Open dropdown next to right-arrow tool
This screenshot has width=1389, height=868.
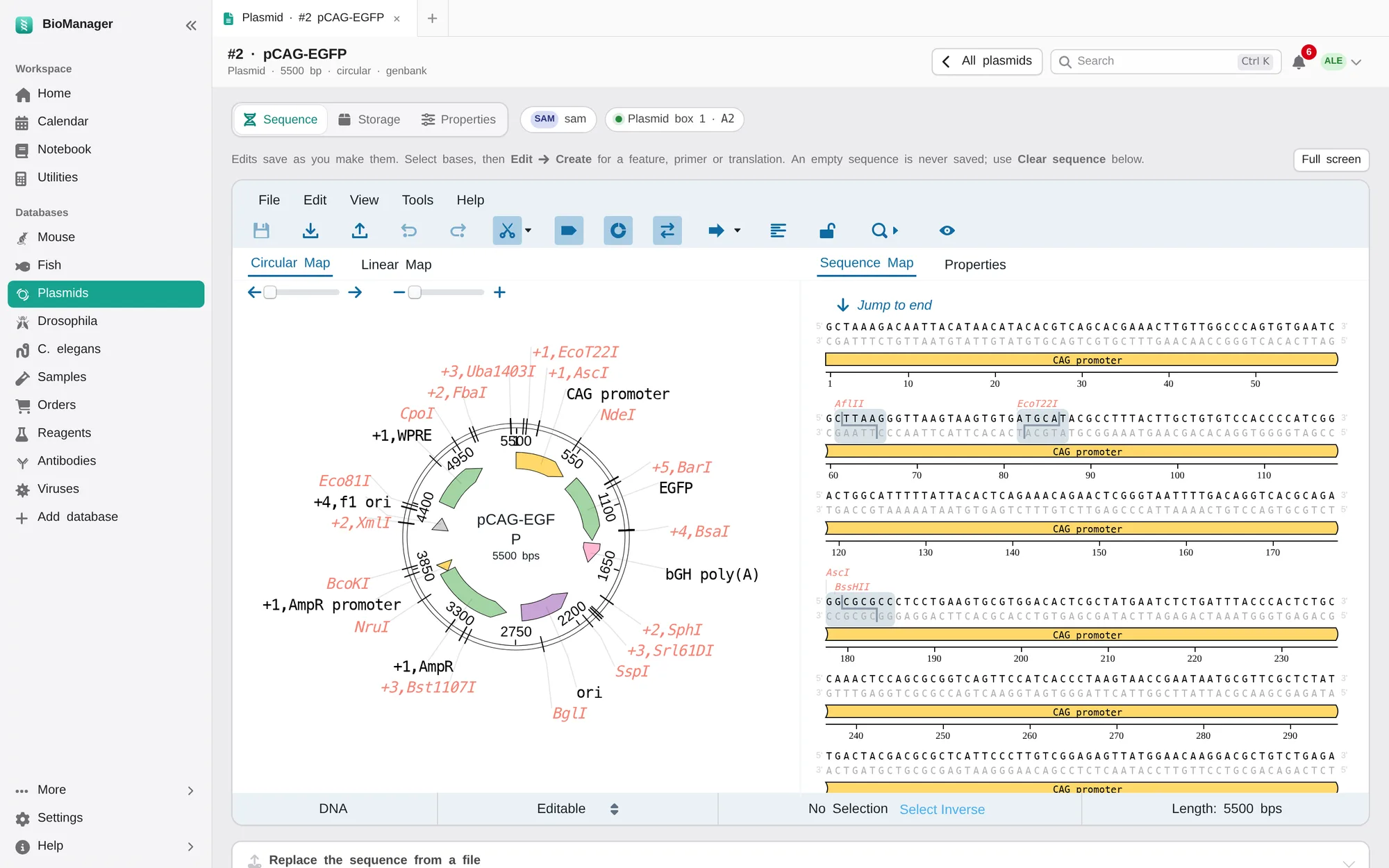click(738, 231)
